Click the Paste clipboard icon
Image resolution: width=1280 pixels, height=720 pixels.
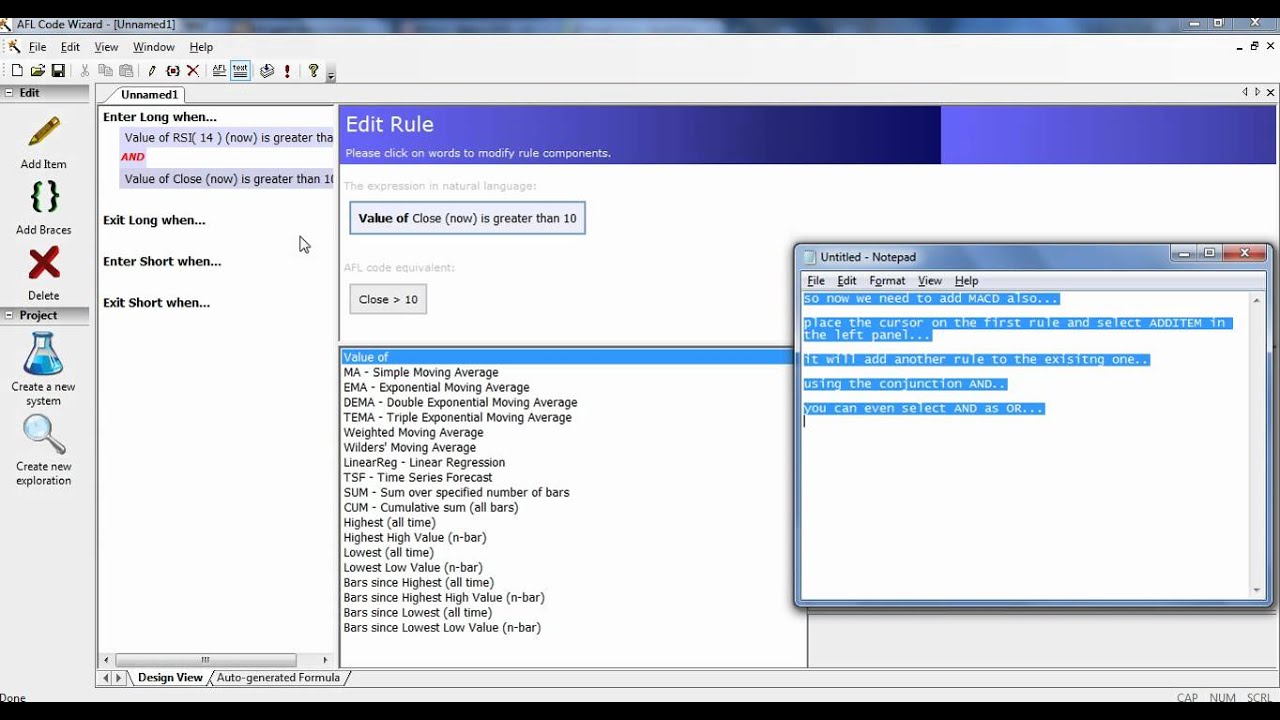pyautogui.click(x=126, y=71)
